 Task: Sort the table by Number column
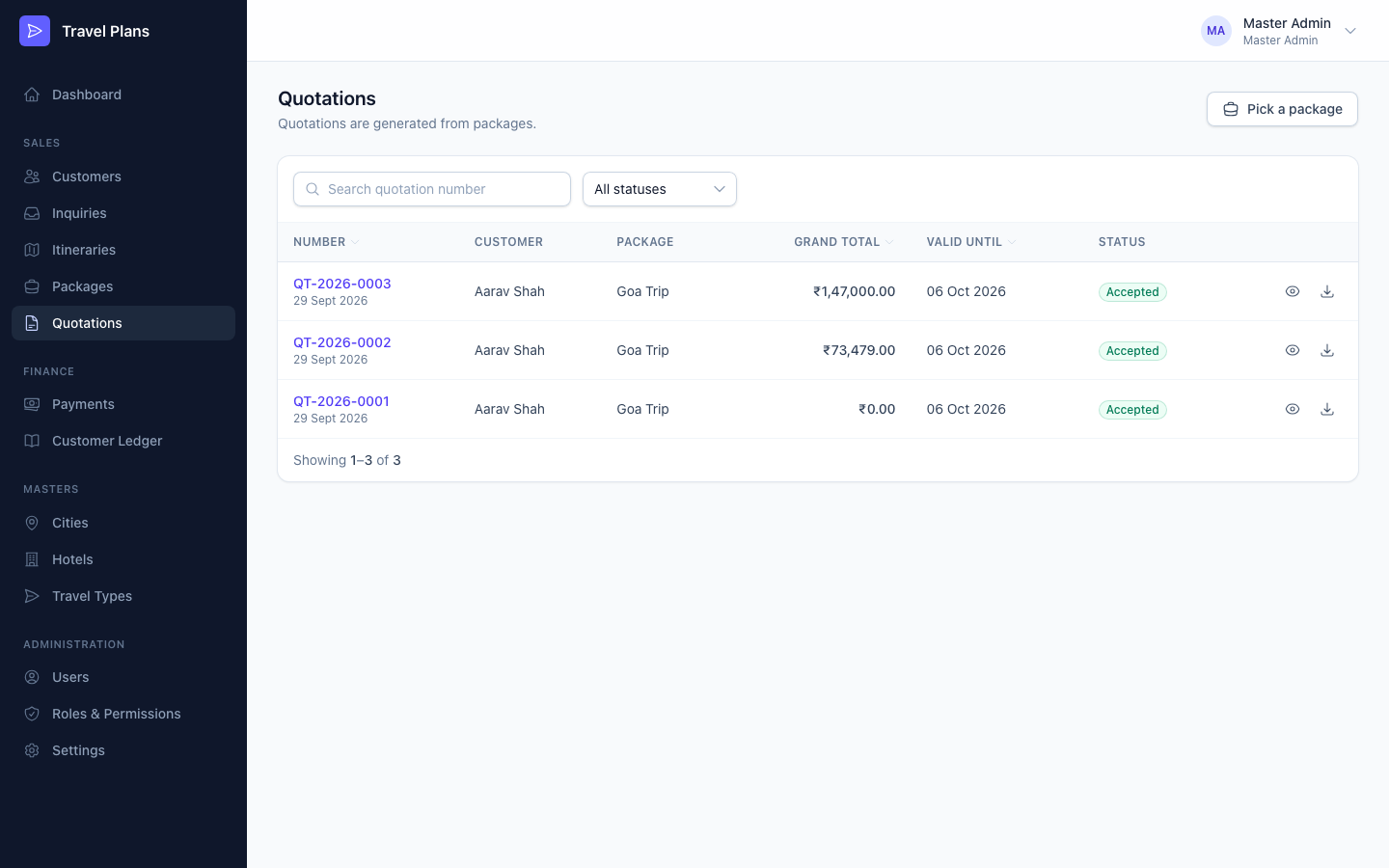pyautogui.click(x=326, y=242)
